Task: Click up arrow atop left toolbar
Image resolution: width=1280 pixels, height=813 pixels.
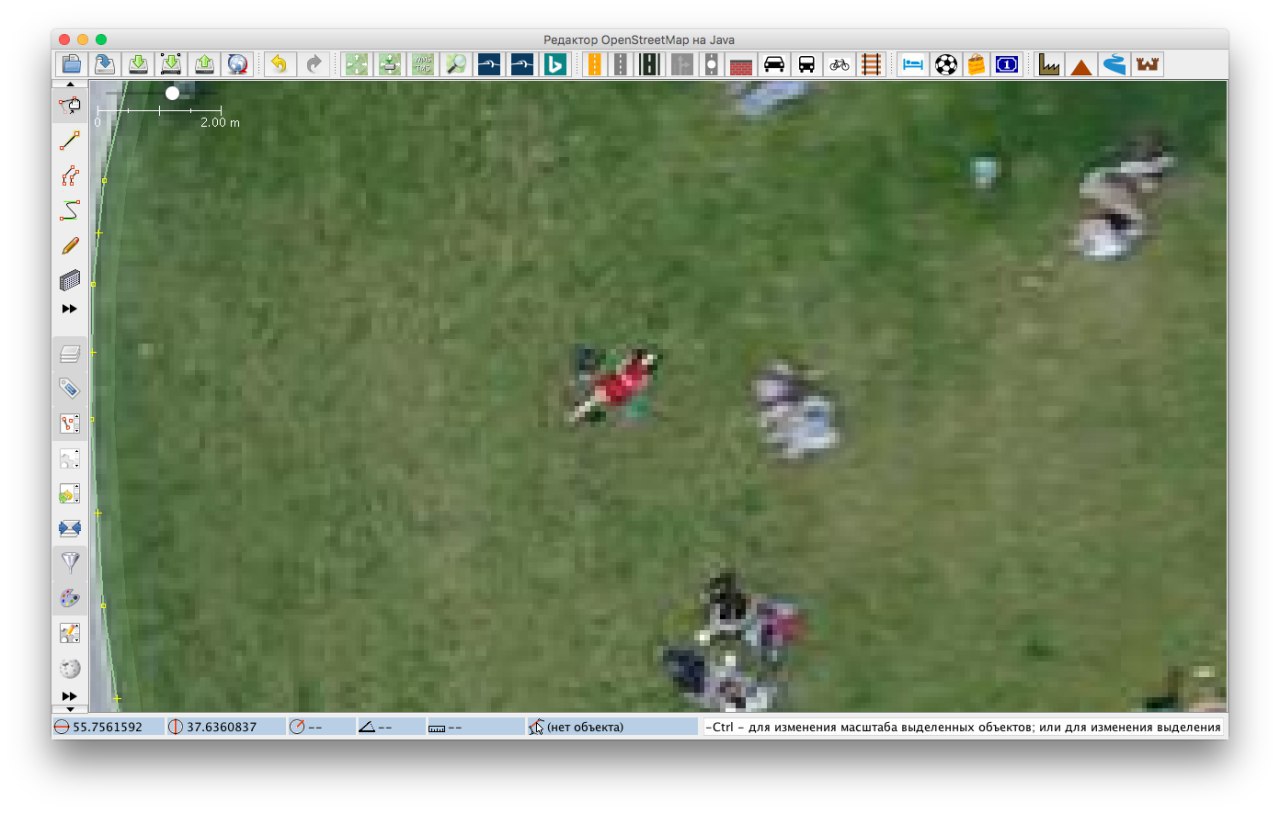Action: (x=70, y=85)
